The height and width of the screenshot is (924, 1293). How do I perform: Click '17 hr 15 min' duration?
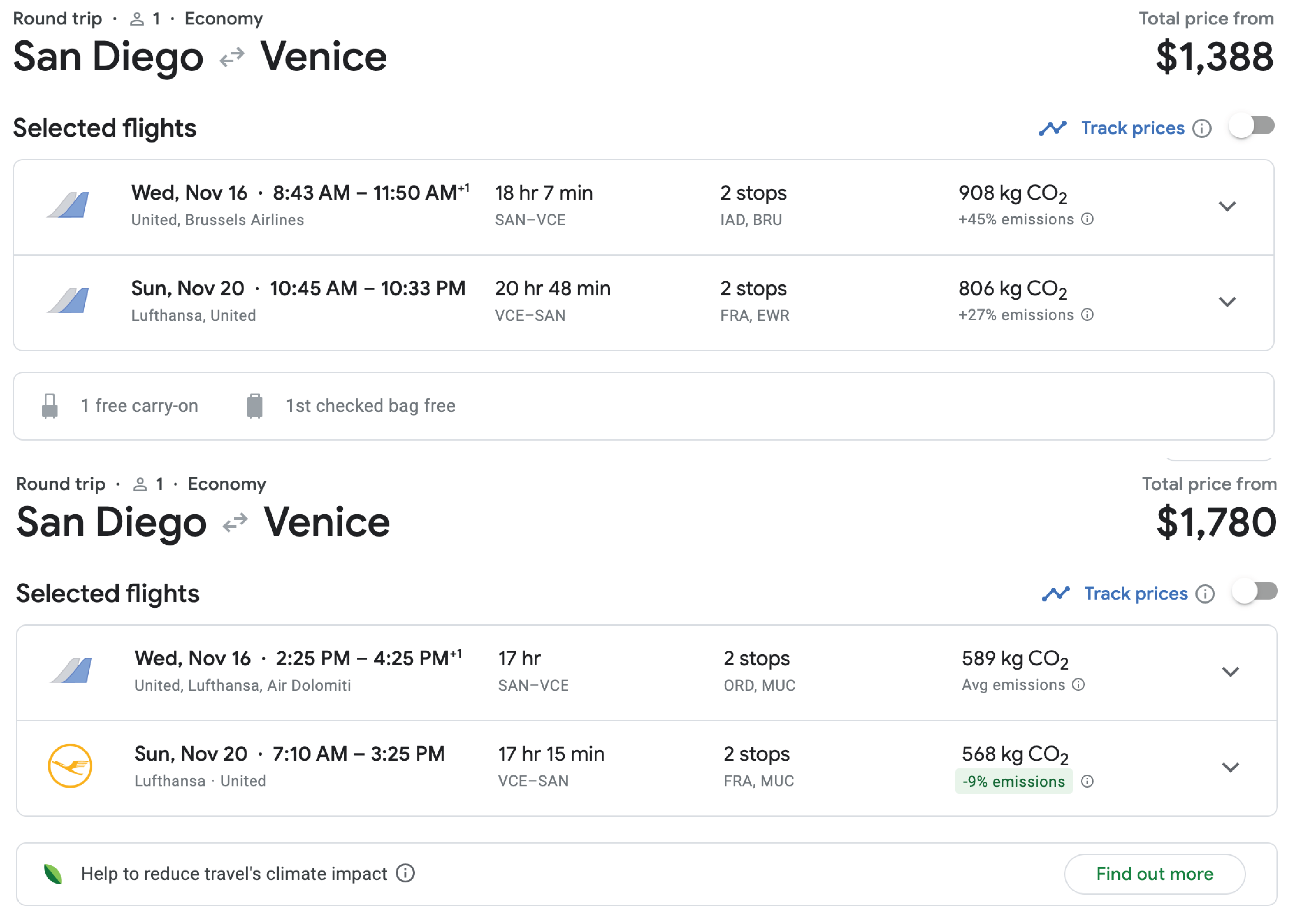click(x=552, y=754)
